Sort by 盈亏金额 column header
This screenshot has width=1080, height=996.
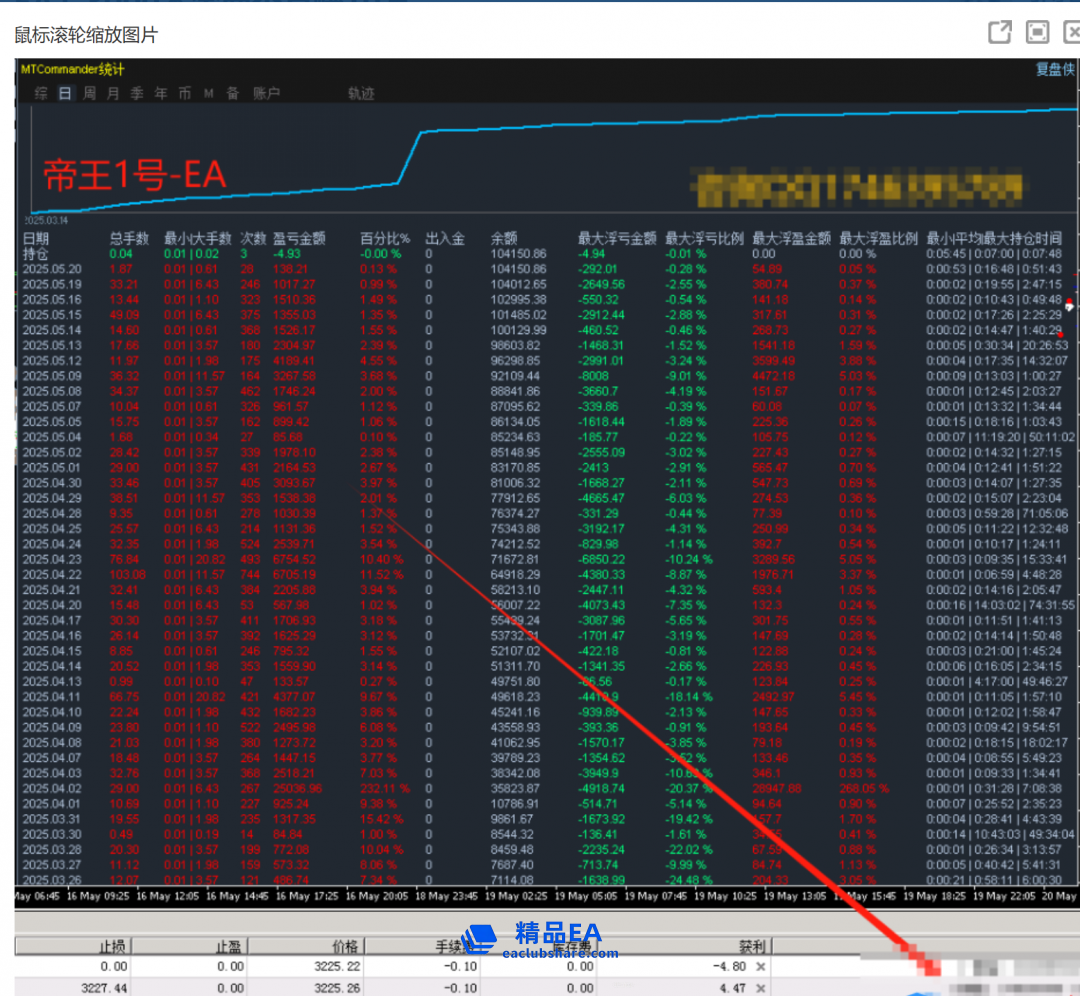click(299, 239)
